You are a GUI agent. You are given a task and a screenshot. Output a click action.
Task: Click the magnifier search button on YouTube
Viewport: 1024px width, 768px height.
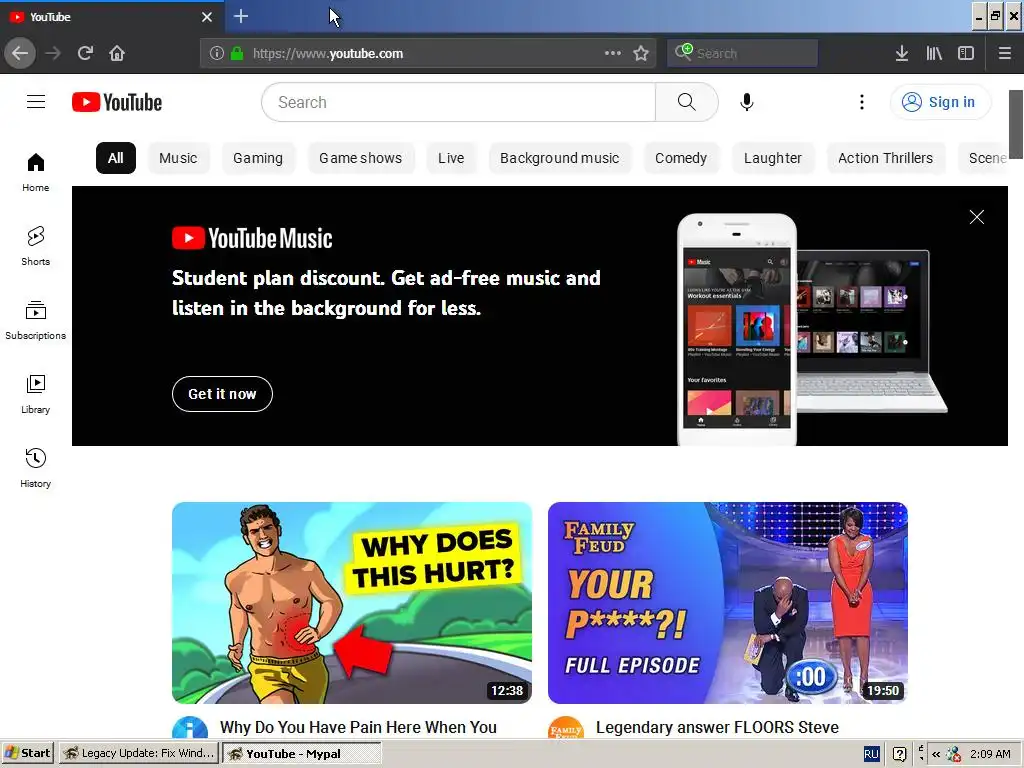tap(686, 102)
